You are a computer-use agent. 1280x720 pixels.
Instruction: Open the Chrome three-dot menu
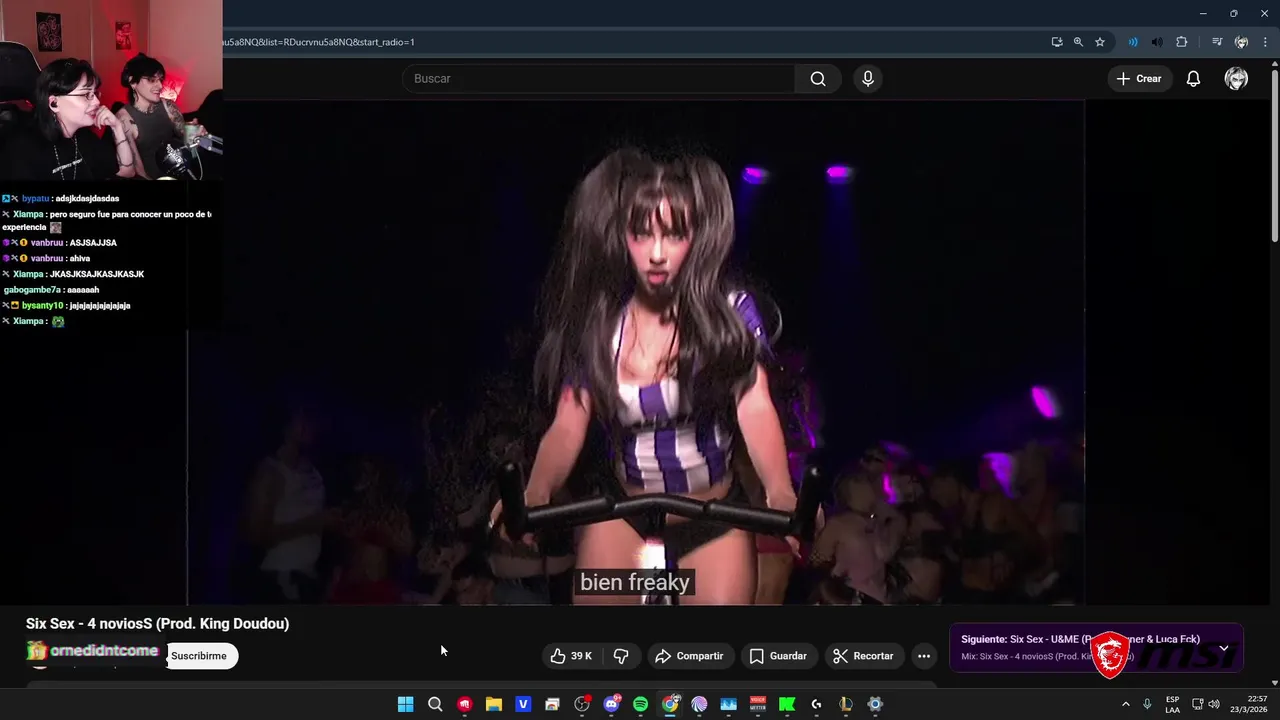click(x=1263, y=42)
